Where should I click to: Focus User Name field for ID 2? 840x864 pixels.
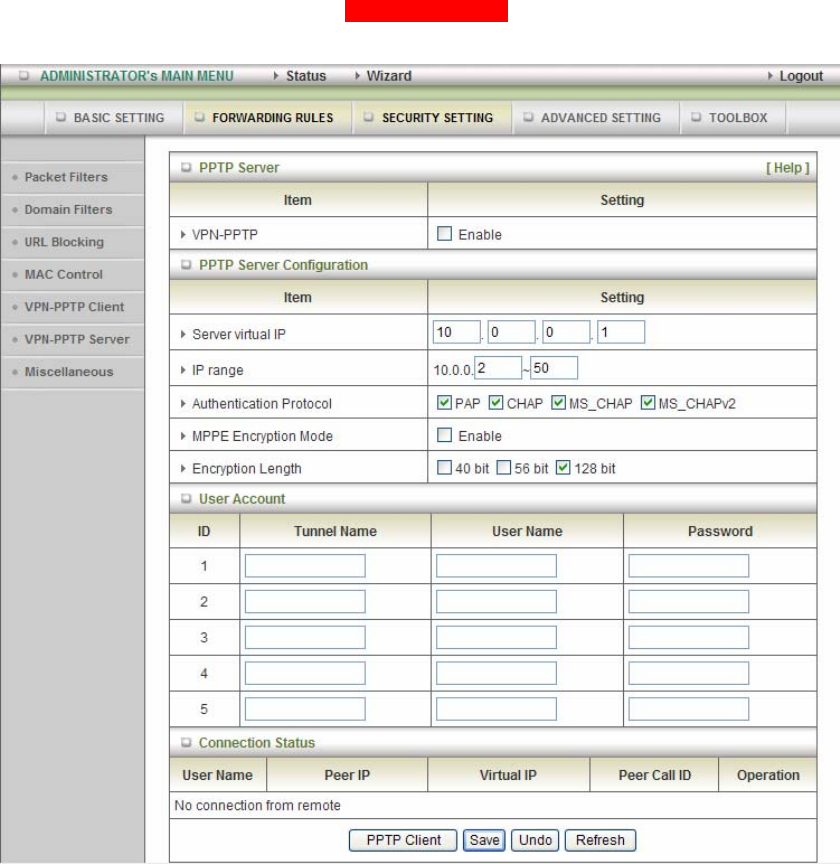496,602
